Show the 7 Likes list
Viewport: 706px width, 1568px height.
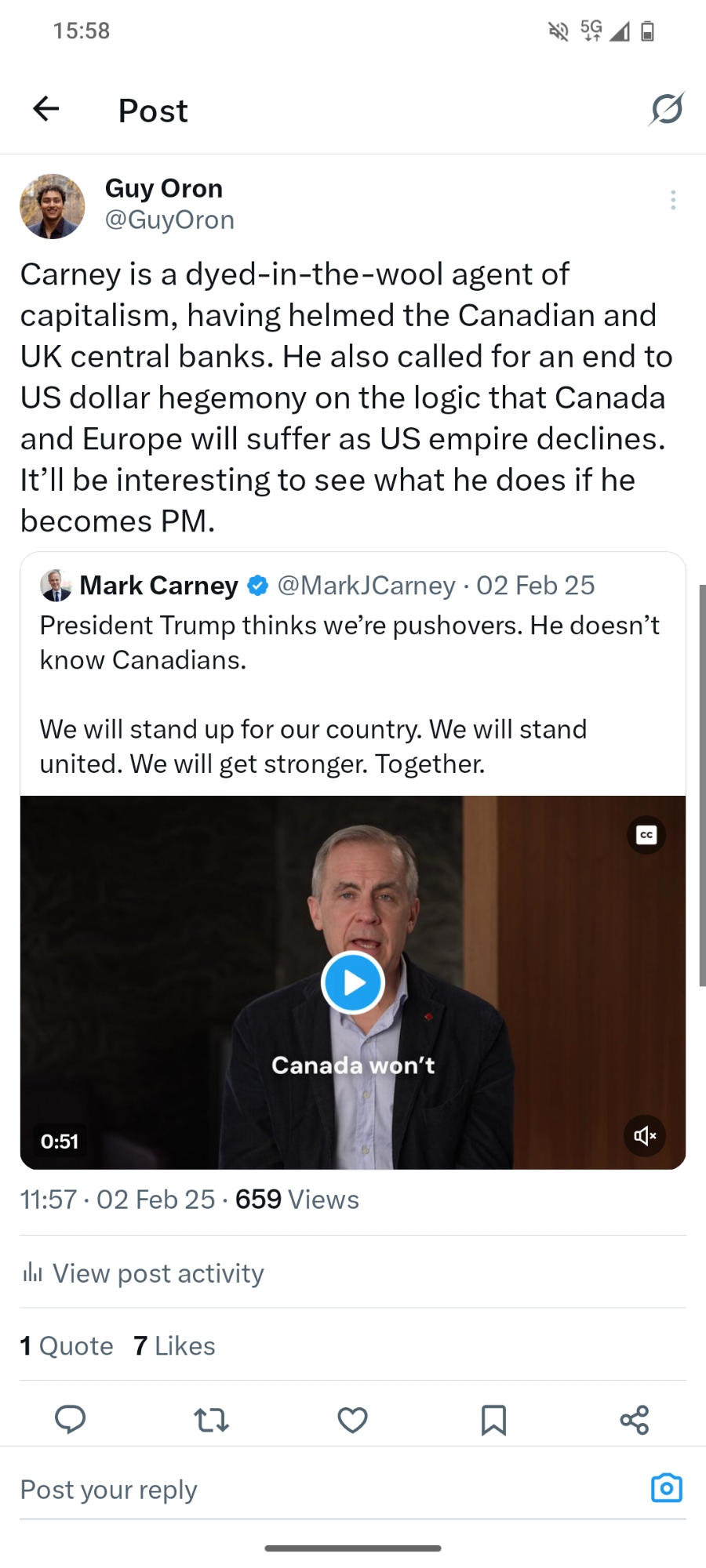coord(174,1346)
